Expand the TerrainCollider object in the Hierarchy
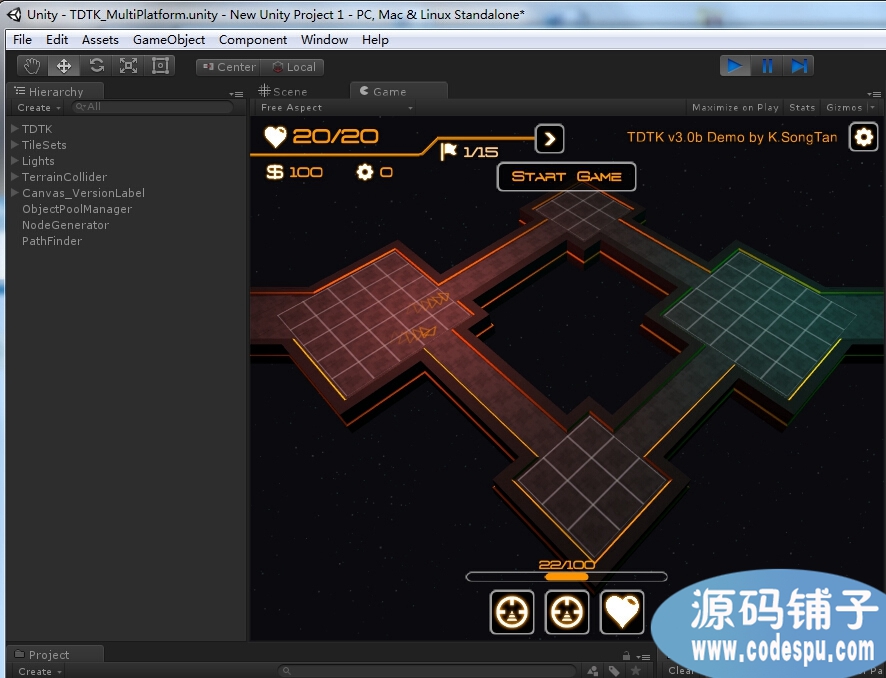 click(15, 177)
